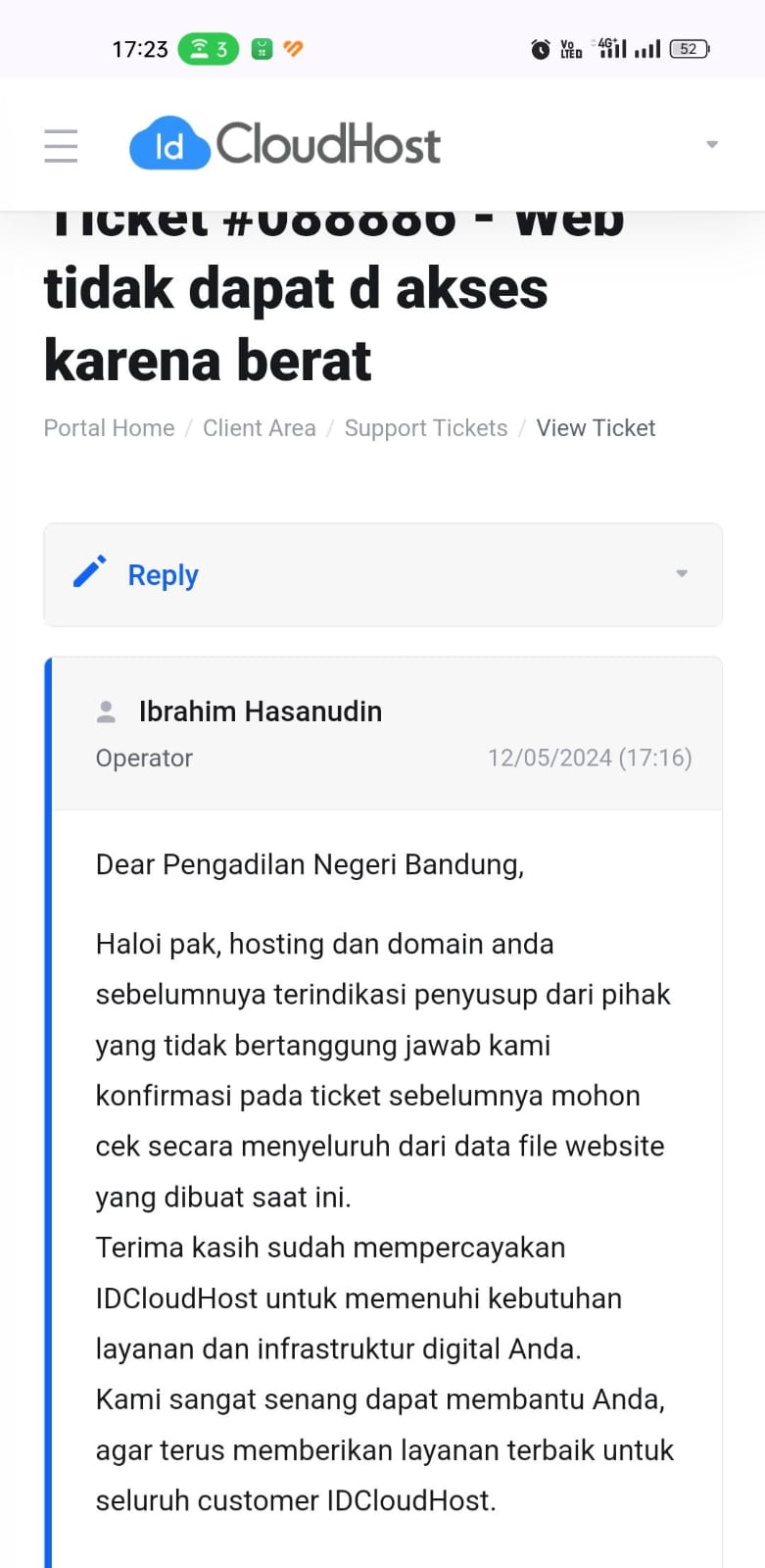765x1568 pixels.
Task: Tap the VoLTE status indicator
Action: (571, 49)
